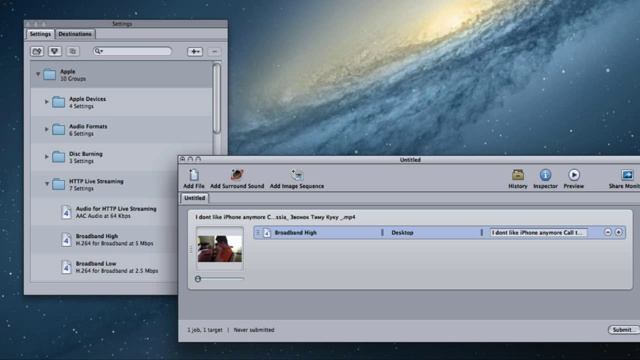
Task: Click the second icon in Settings toolbar
Action: (55, 51)
